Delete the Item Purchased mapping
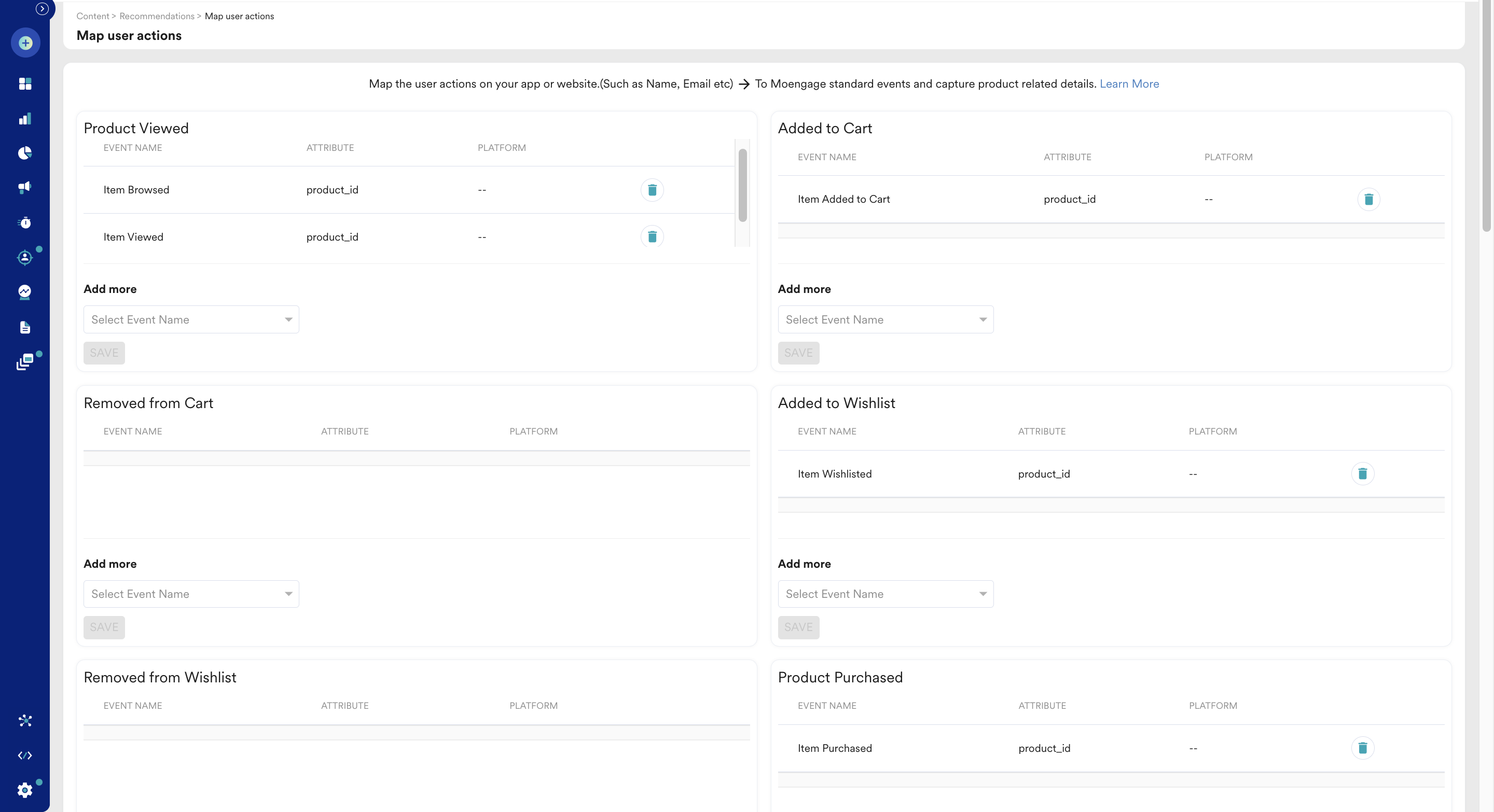 [x=1362, y=748]
